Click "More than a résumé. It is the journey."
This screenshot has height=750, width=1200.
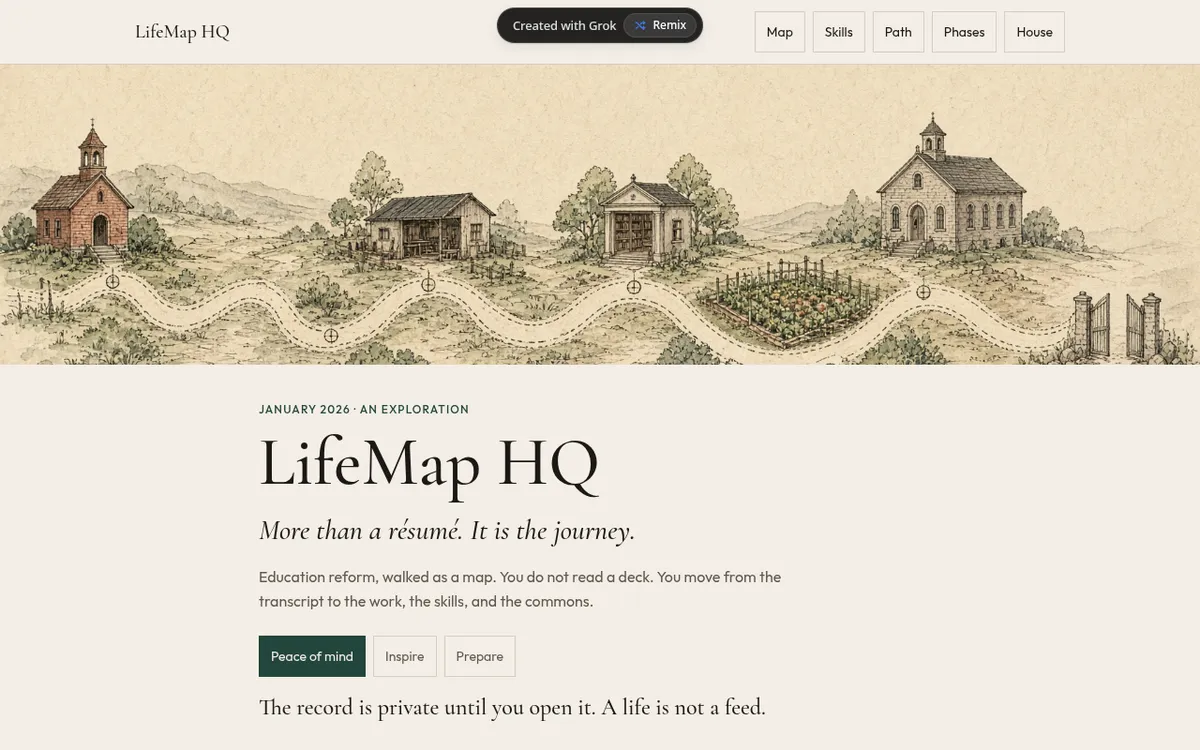[447, 530]
